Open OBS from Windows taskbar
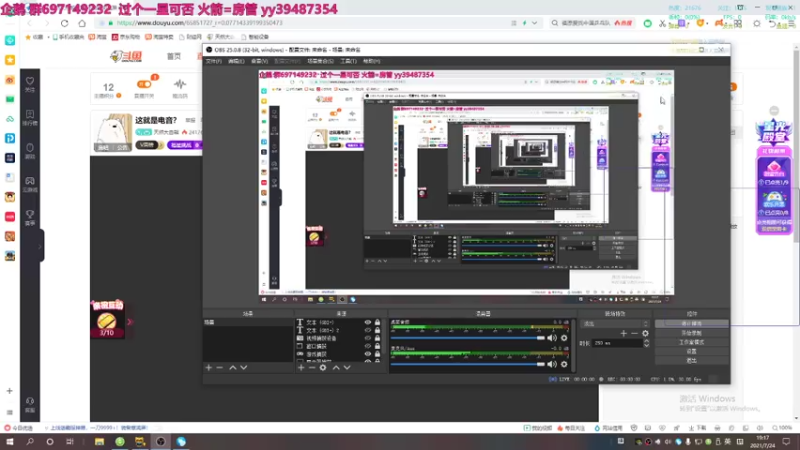The image size is (800, 450). coord(161,441)
